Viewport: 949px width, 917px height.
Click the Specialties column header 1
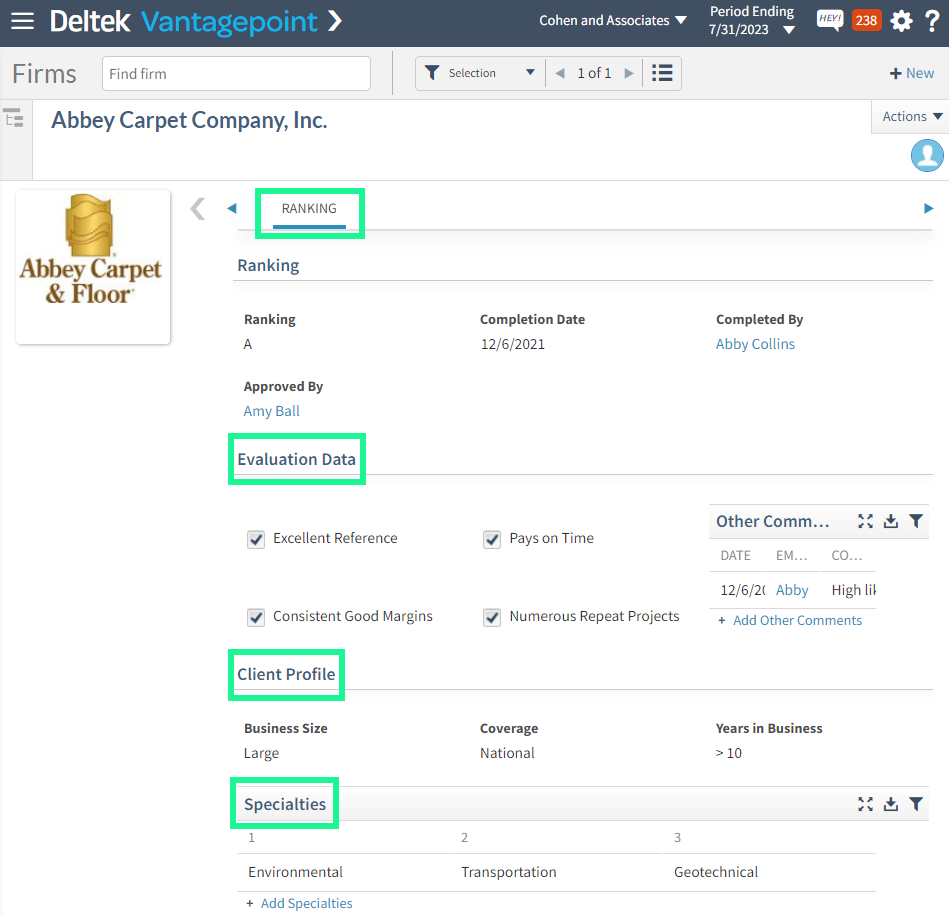[x=252, y=838]
